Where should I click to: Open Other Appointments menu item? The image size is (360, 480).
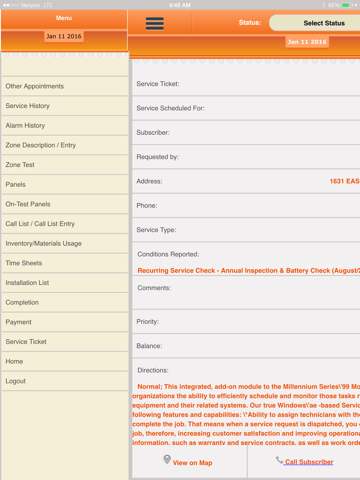(x=65, y=86)
